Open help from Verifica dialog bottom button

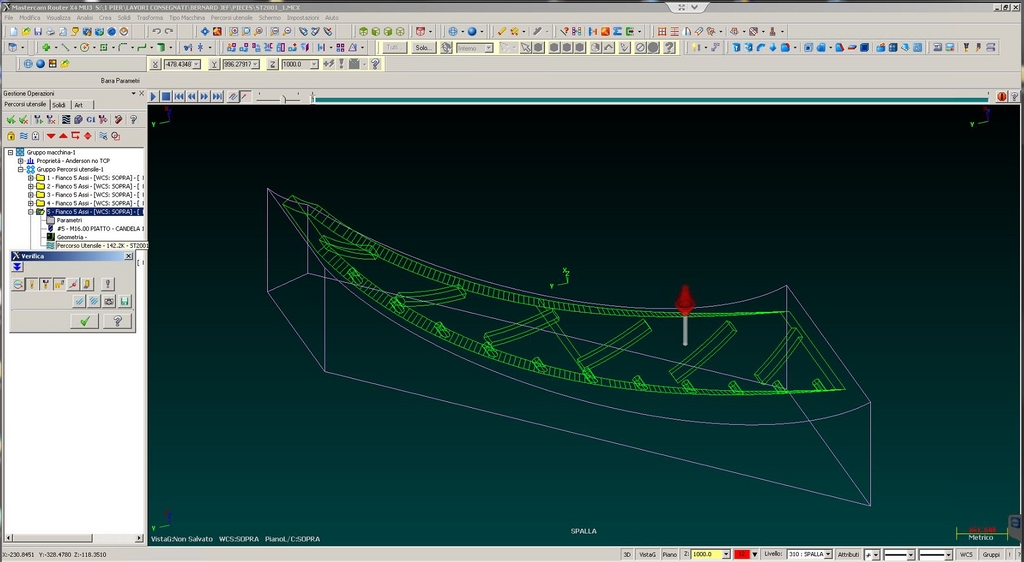click(118, 320)
